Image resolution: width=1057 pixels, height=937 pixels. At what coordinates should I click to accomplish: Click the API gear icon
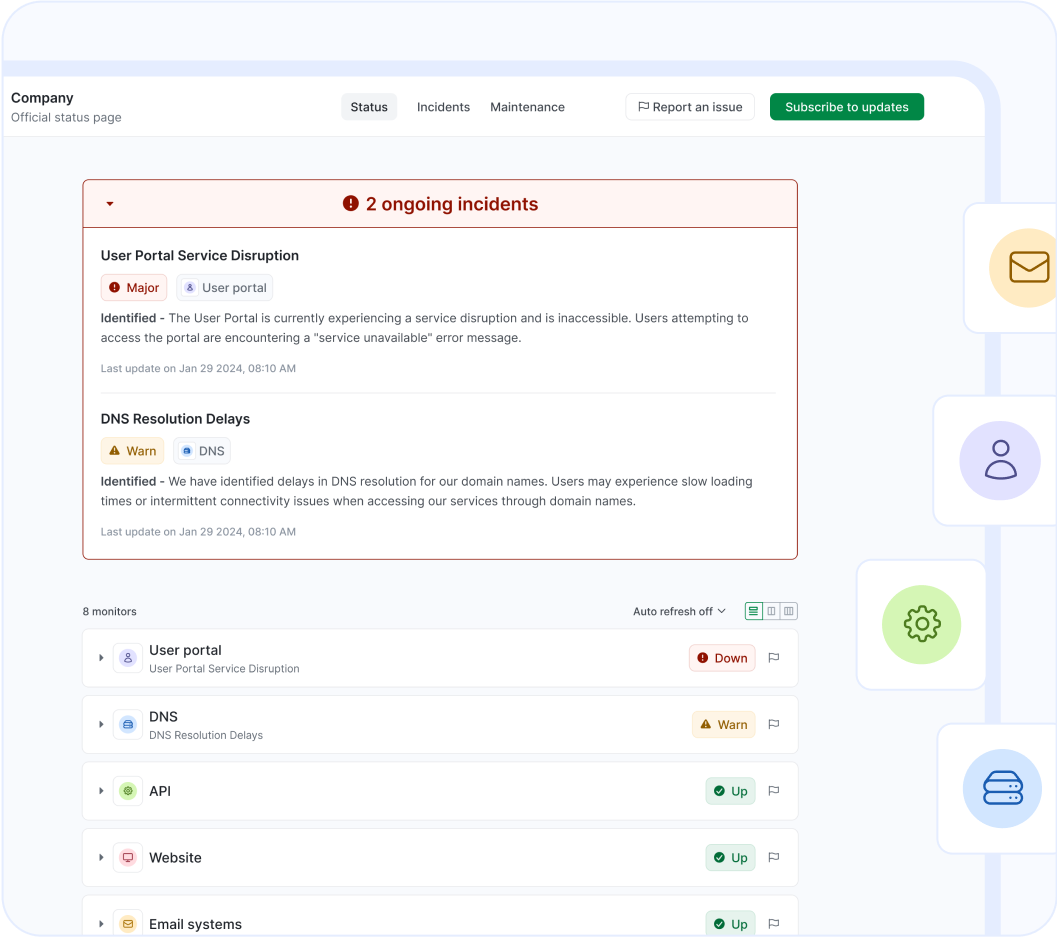(127, 790)
